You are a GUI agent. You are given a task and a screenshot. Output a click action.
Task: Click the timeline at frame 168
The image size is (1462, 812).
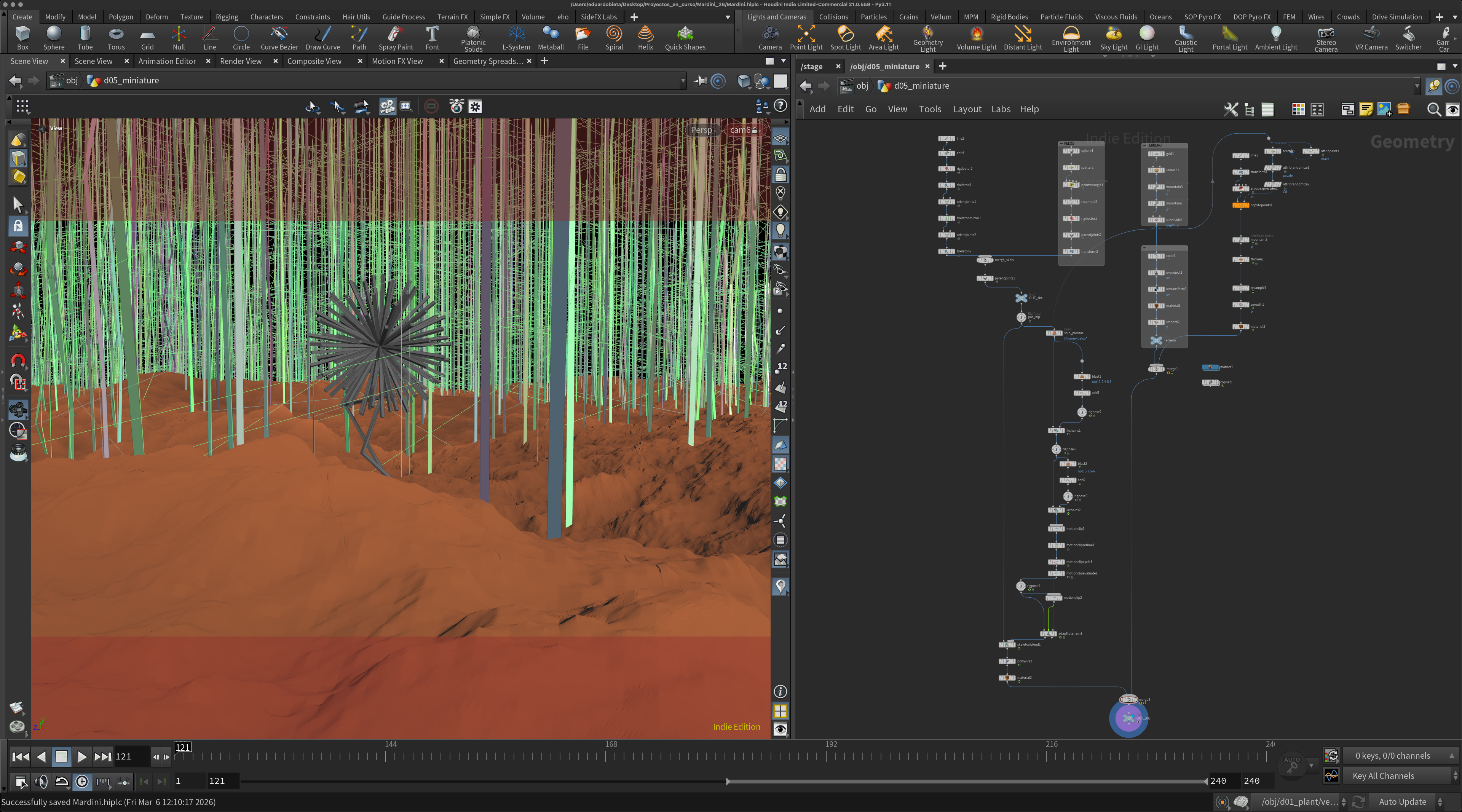[x=606, y=756]
